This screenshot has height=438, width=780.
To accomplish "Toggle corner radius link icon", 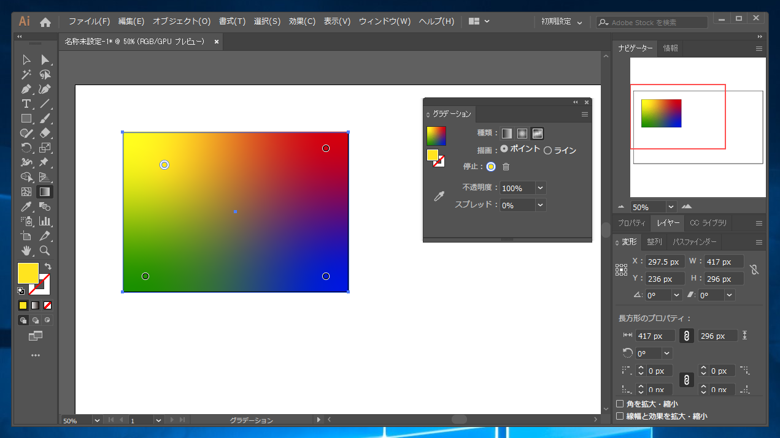I will point(686,380).
